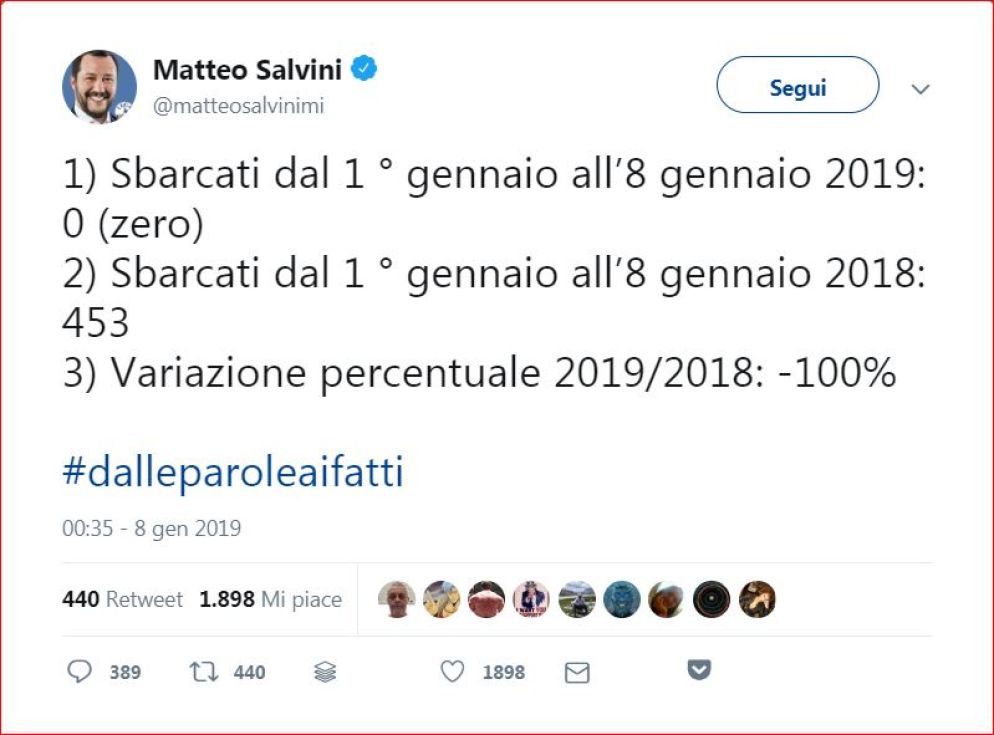
Task: Click the blue-toned liker avatar
Action: [x=622, y=600]
